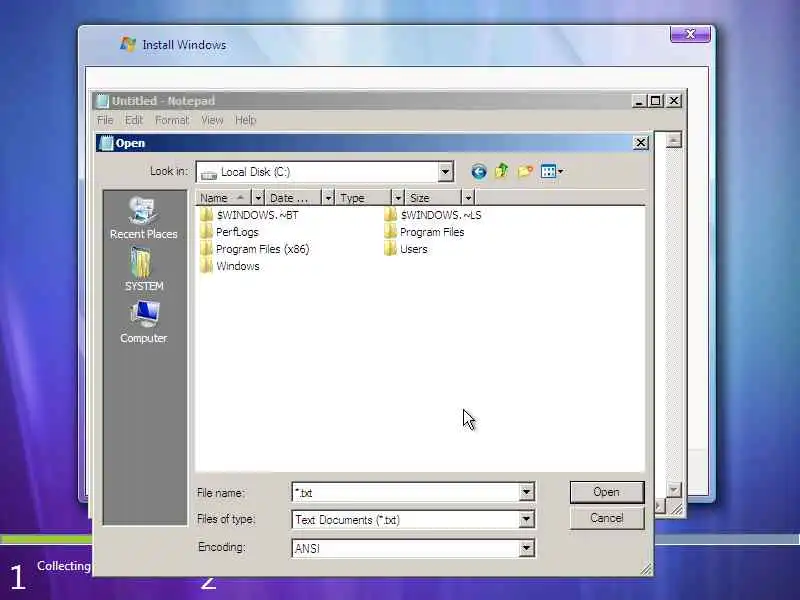Create a new folder with the toolbar icon
The image size is (800, 600).
tap(526, 171)
